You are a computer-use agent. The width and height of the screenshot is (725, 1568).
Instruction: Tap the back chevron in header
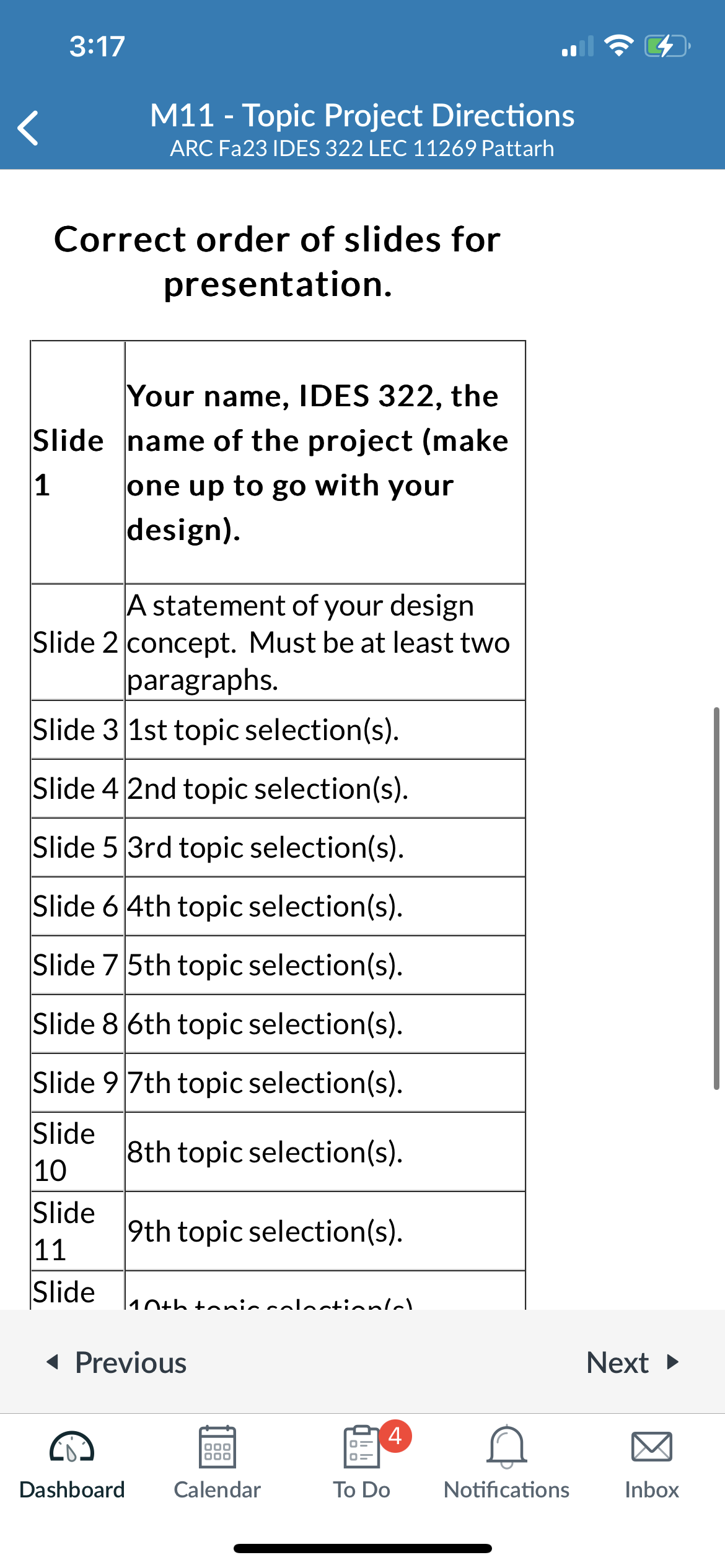point(29,128)
